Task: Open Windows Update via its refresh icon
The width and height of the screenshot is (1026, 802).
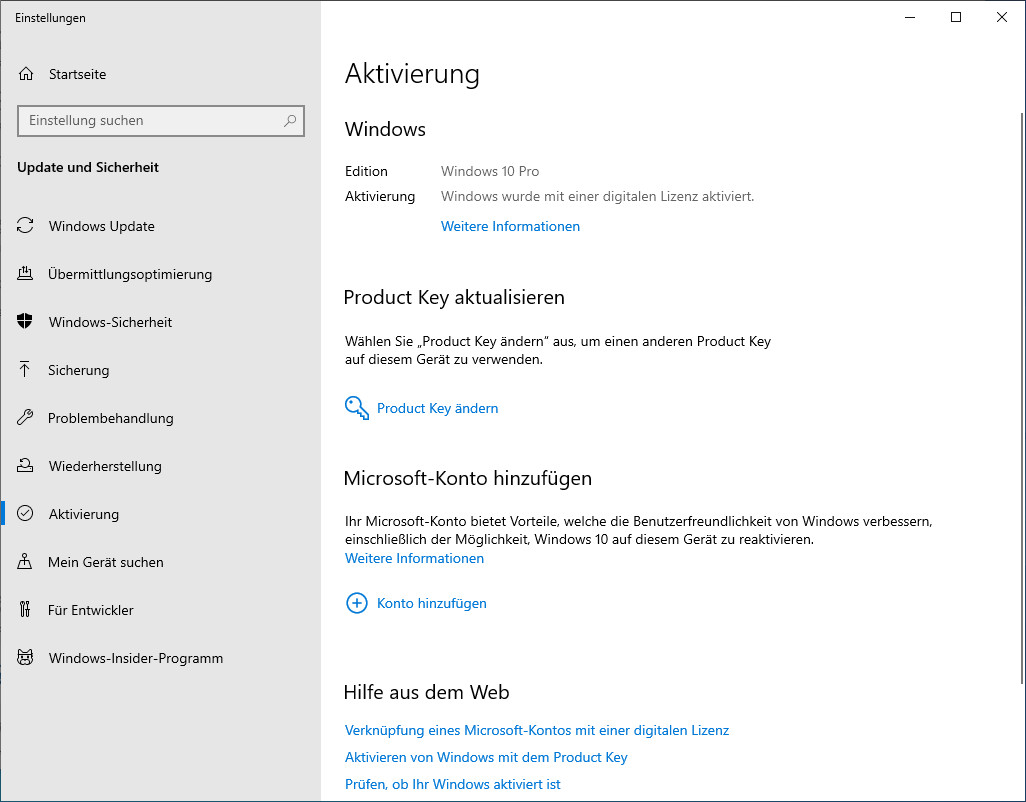Action: [x=25, y=226]
